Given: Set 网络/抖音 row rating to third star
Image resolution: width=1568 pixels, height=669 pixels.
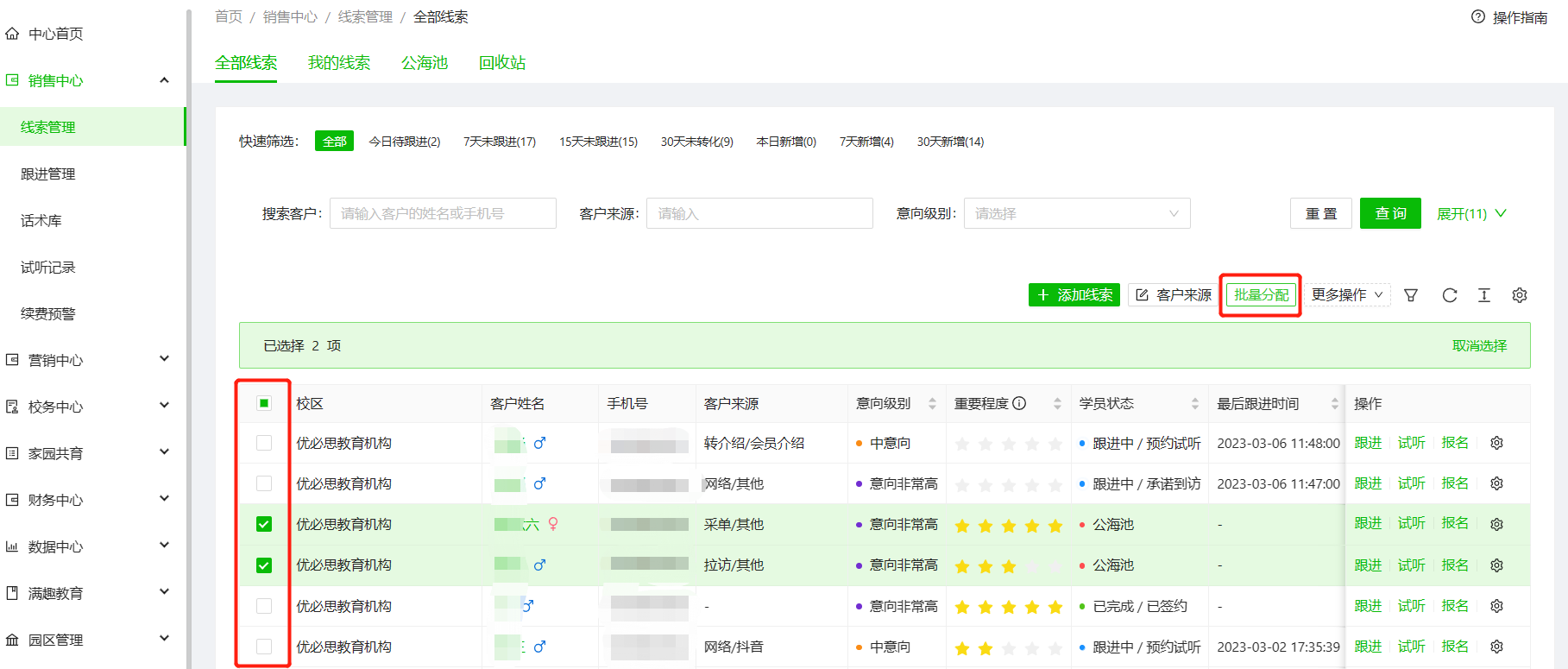Looking at the screenshot, I should pos(1009,647).
